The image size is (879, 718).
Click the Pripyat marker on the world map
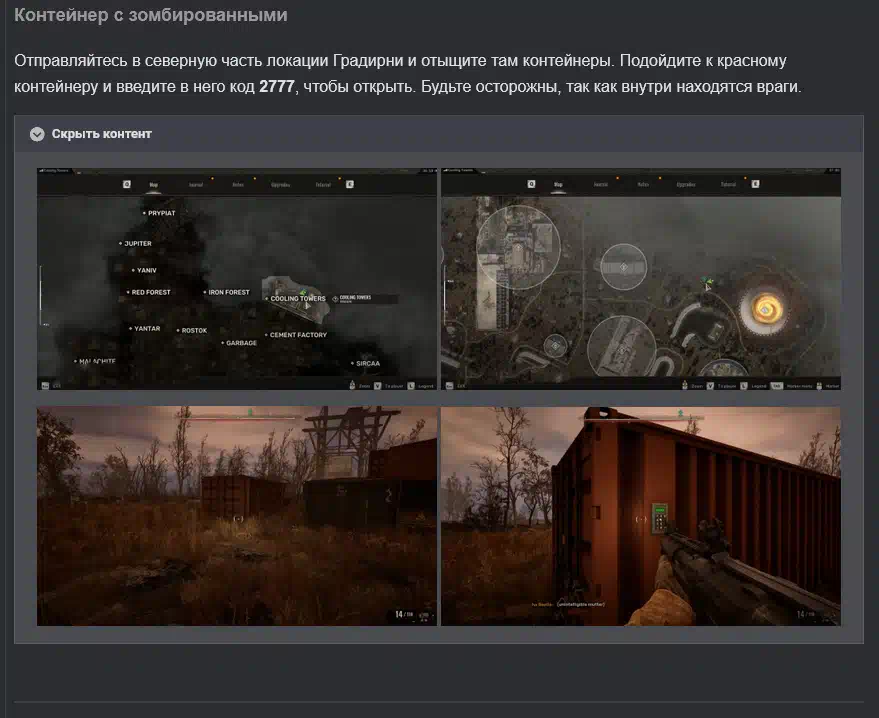[160, 213]
